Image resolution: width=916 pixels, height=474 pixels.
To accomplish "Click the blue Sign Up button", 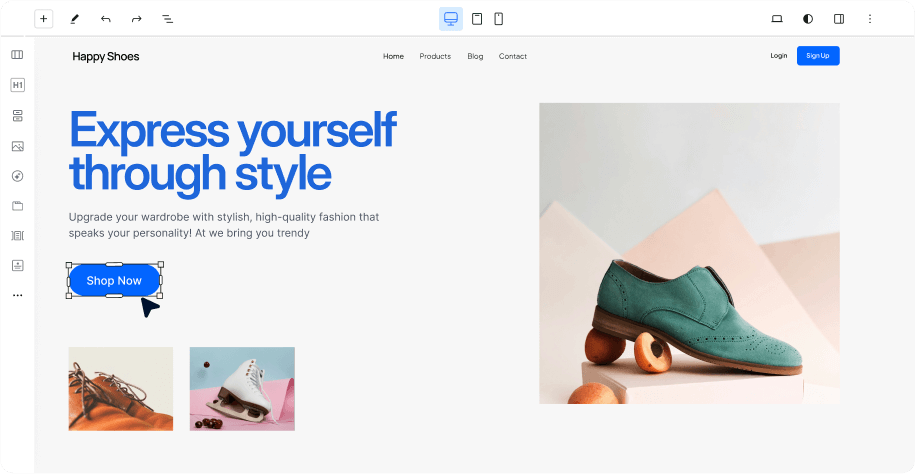I will pos(818,56).
